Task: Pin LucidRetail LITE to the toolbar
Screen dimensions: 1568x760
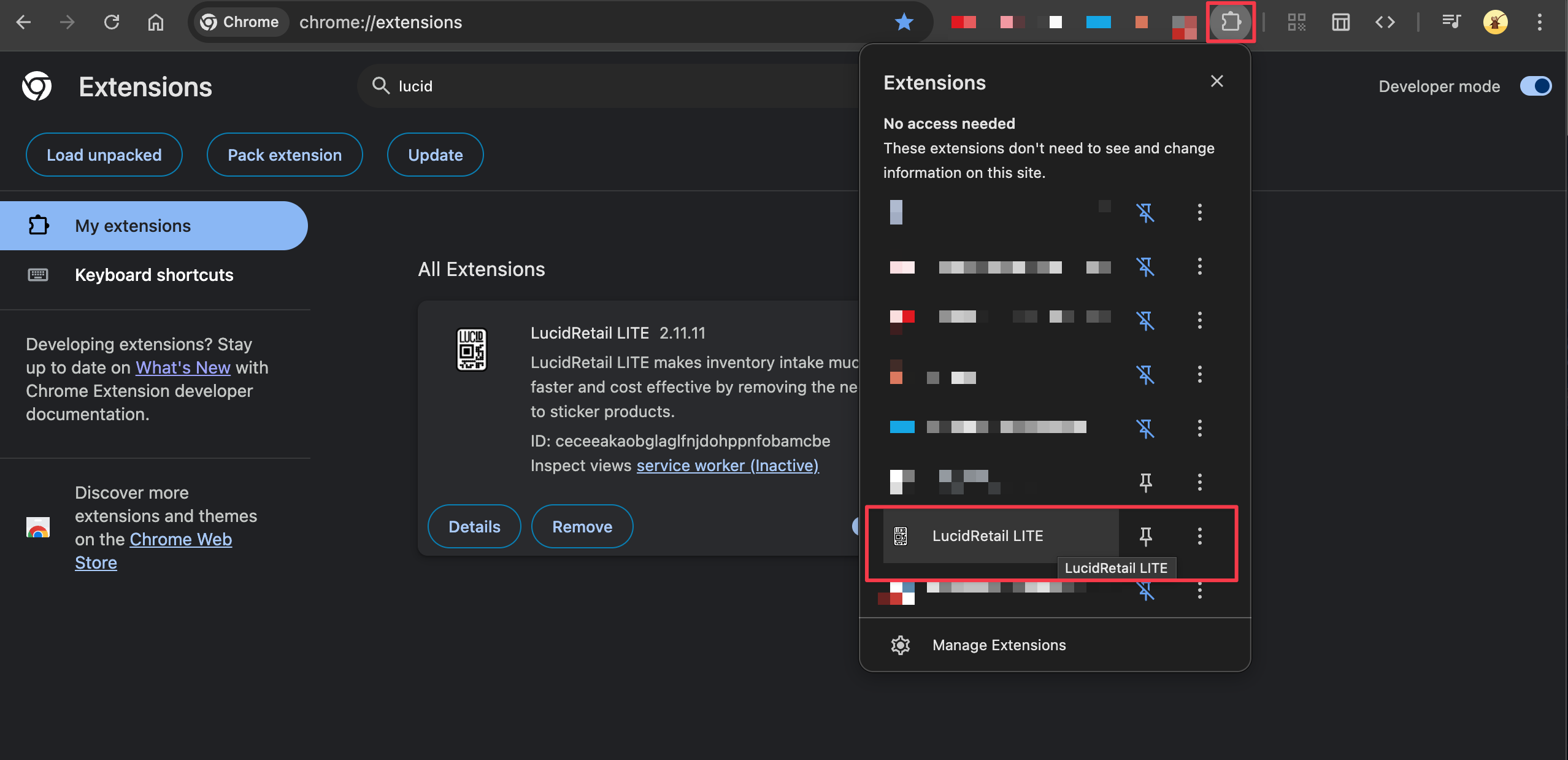Action: [x=1146, y=535]
